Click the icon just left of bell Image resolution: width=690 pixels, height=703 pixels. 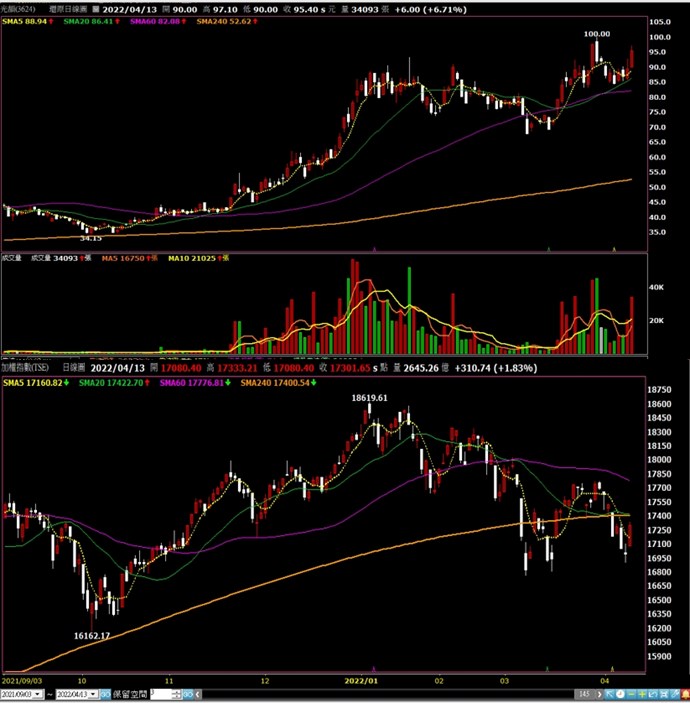point(674,693)
